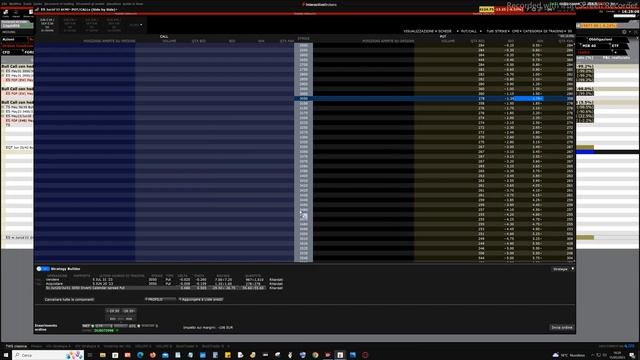640x360 pixels.
Task: Open File Explorer from the taskbar
Action: click(x=103, y=355)
